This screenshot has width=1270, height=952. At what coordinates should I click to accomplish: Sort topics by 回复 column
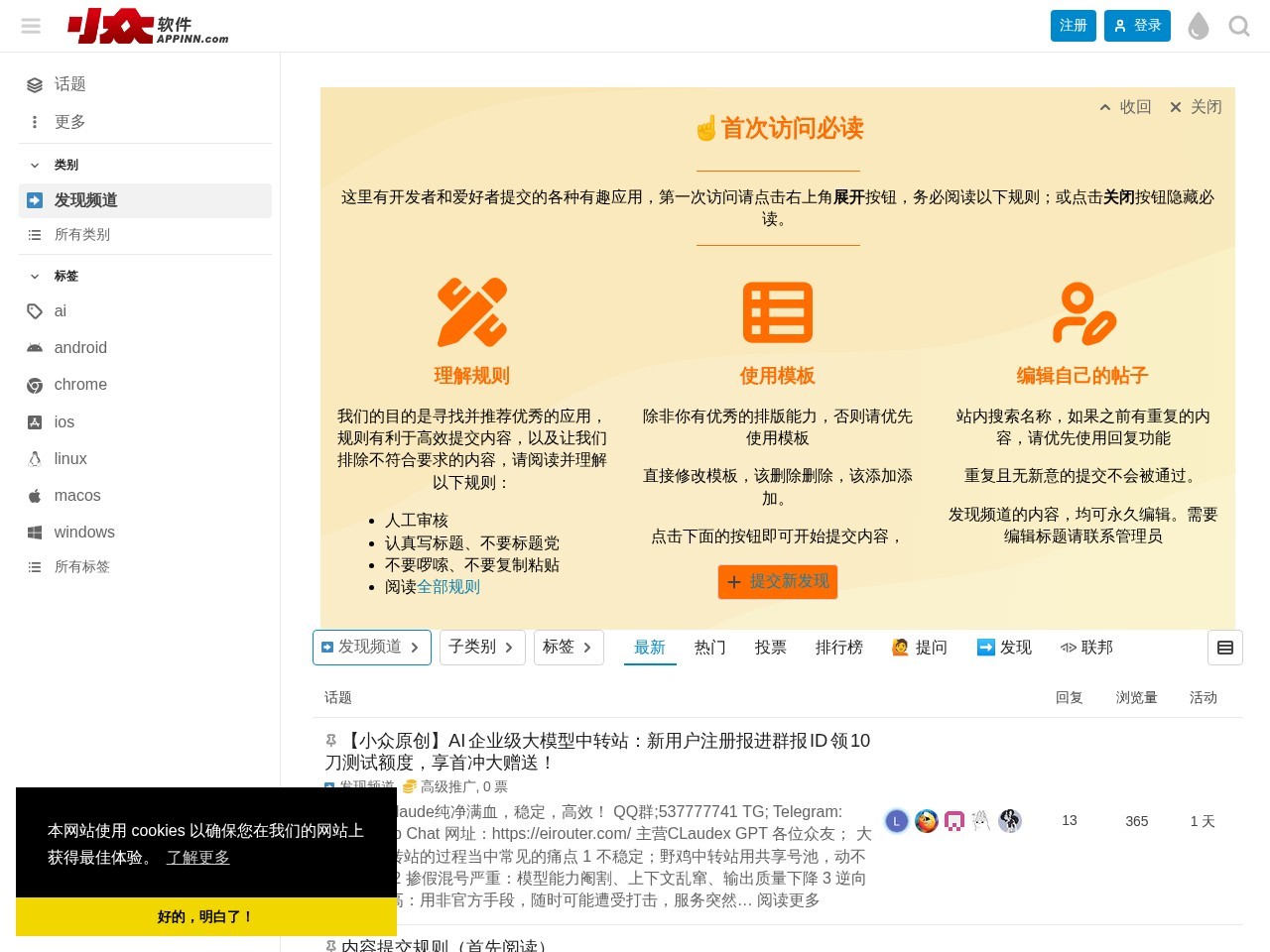pyautogui.click(x=1070, y=698)
